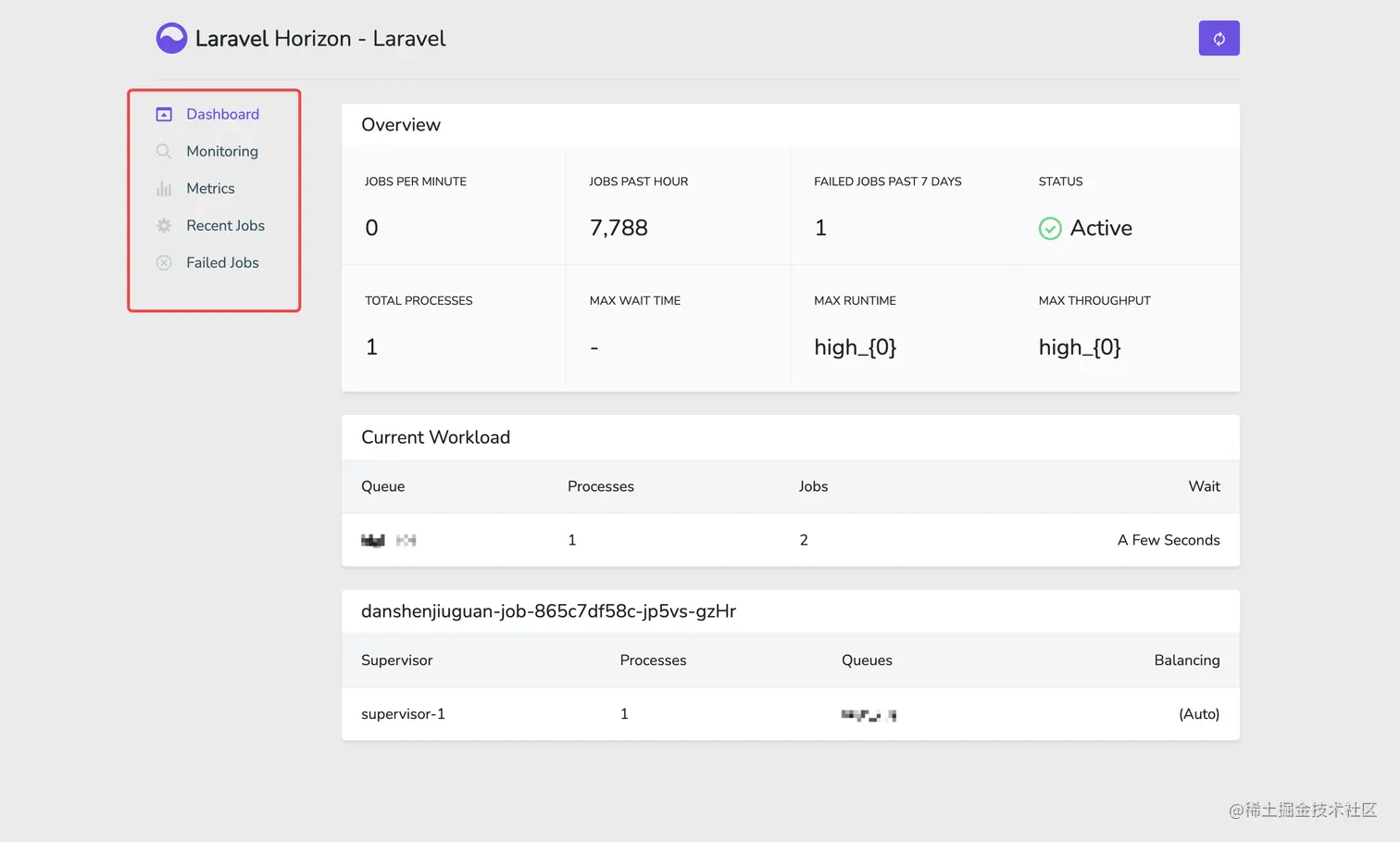The width and height of the screenshot is (1400, 842).
Task: Click the (Auto) balancing value
Action: tap(1199, 714)
